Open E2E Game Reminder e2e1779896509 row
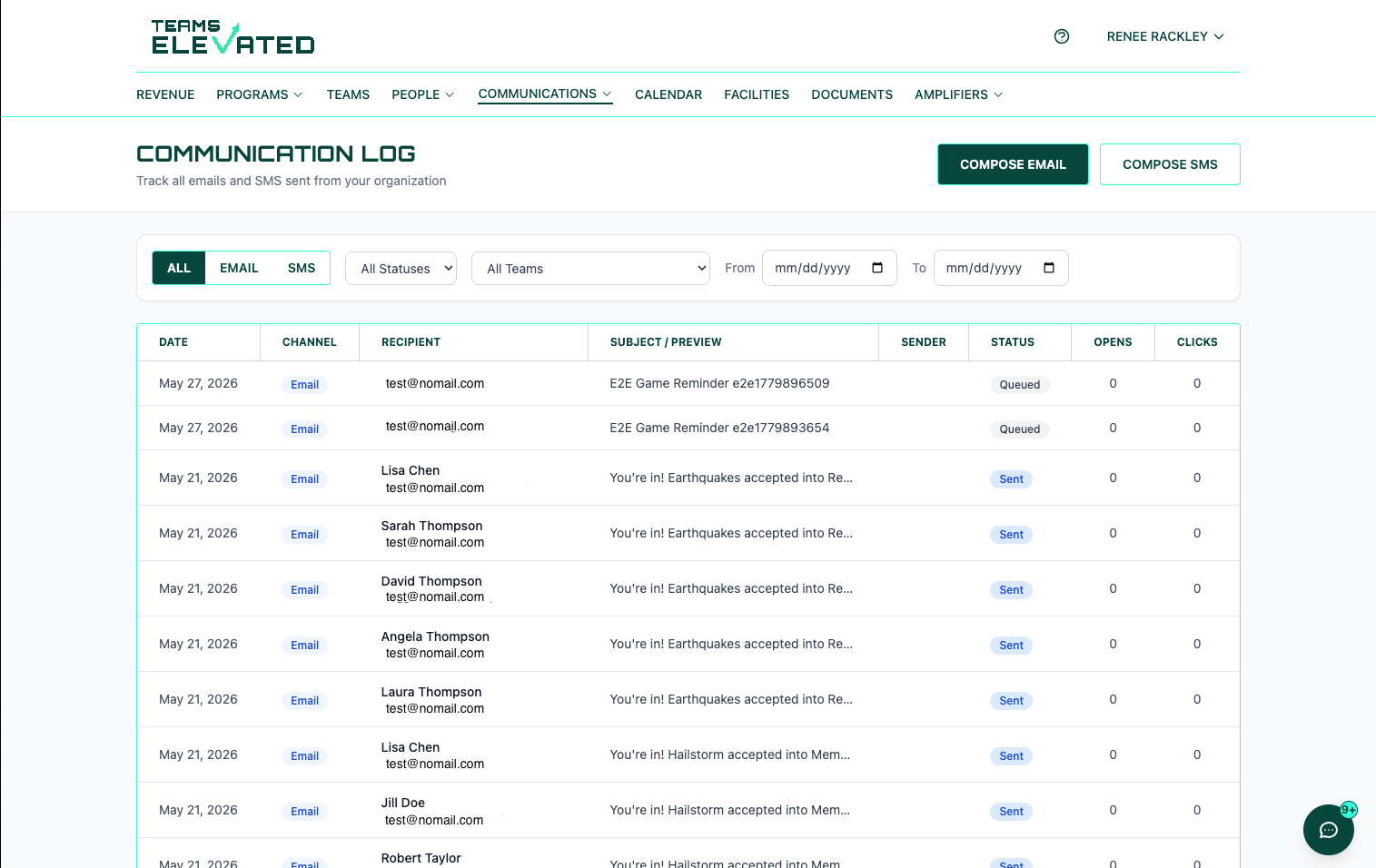 click(688, 383)
